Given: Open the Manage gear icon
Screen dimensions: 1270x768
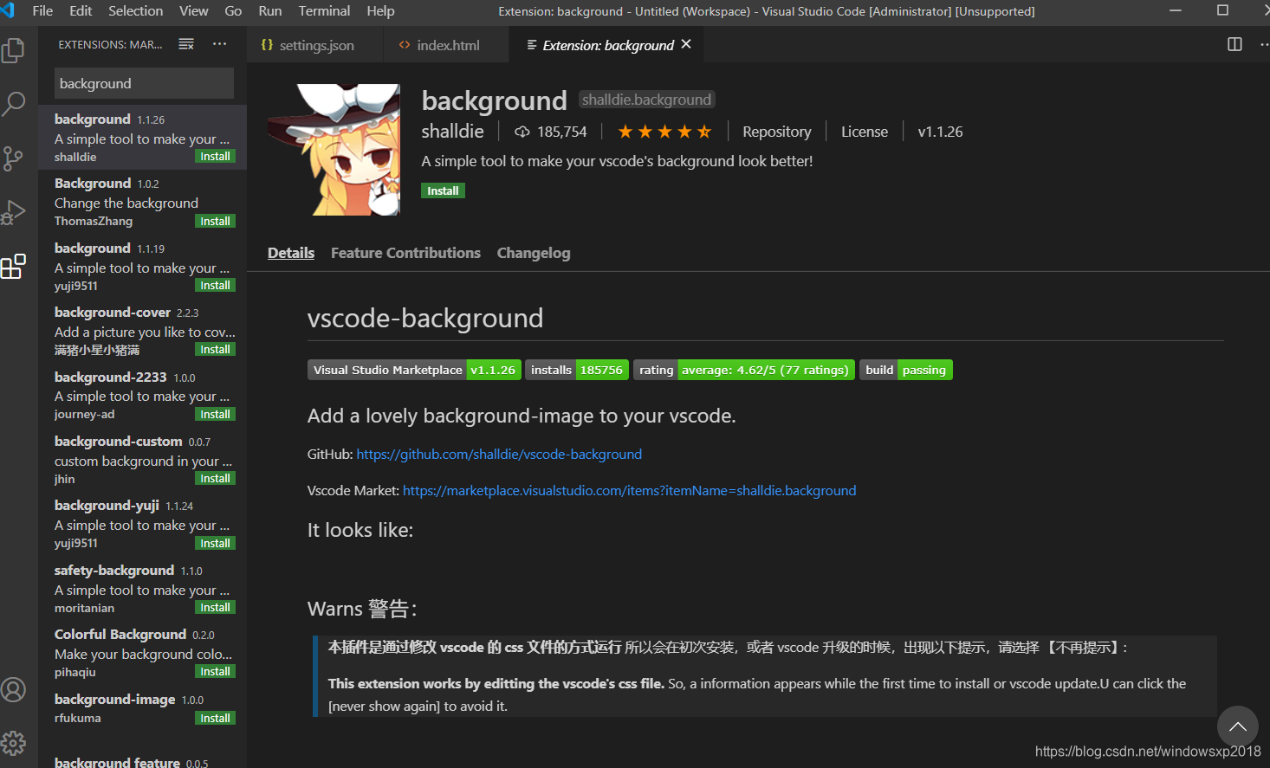Looking at the screenshot, I should 13,743.
